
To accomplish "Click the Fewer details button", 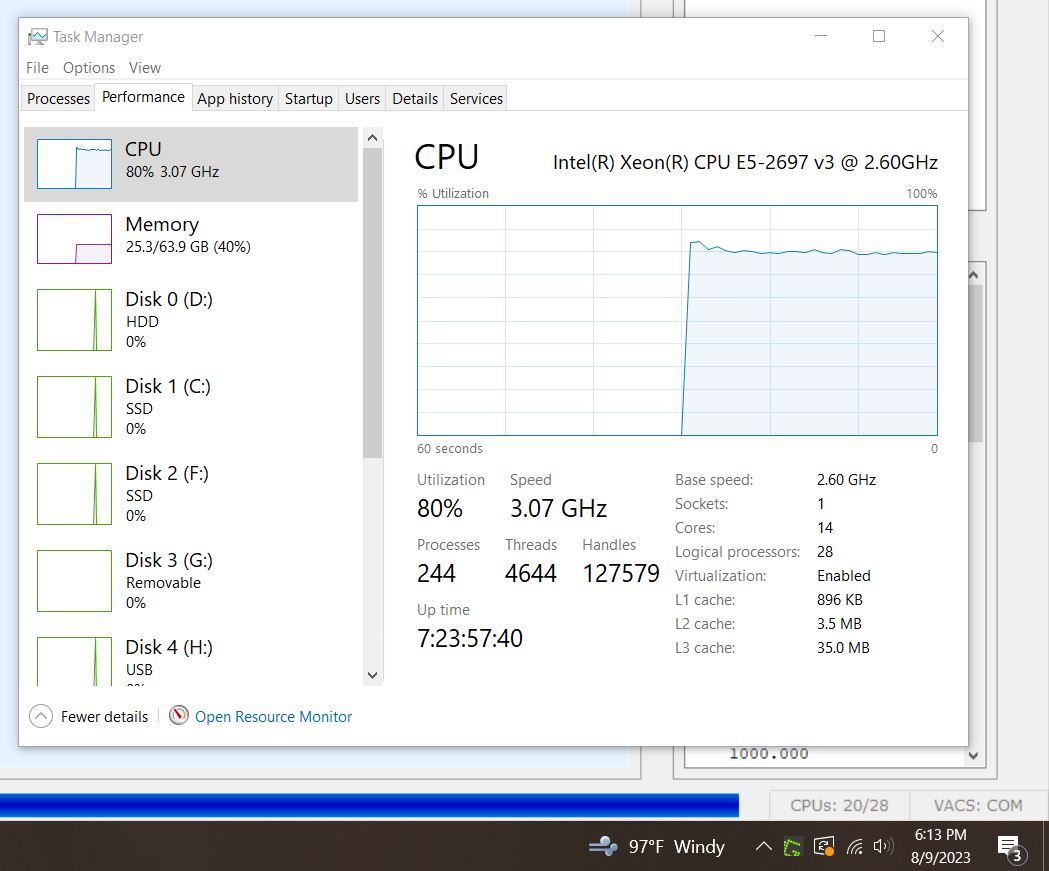I will tap(89, 716).
